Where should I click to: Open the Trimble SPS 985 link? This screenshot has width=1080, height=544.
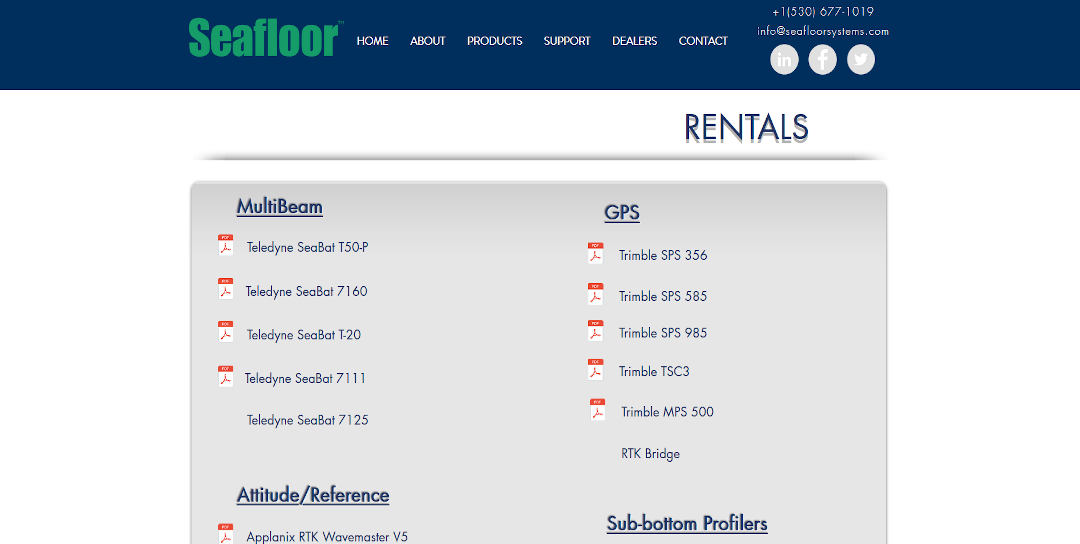663,333
